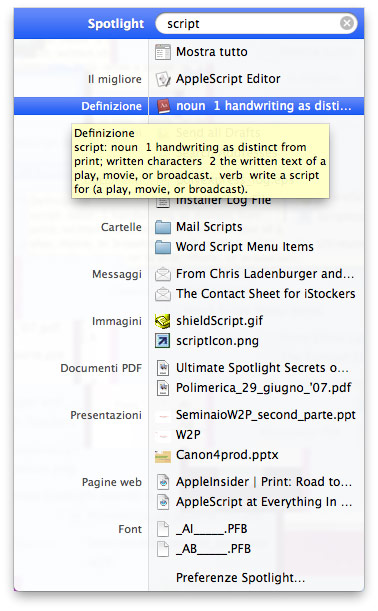Open AppleScript at Everything web page
Viewport: 378px width, 611px height.
264,502
